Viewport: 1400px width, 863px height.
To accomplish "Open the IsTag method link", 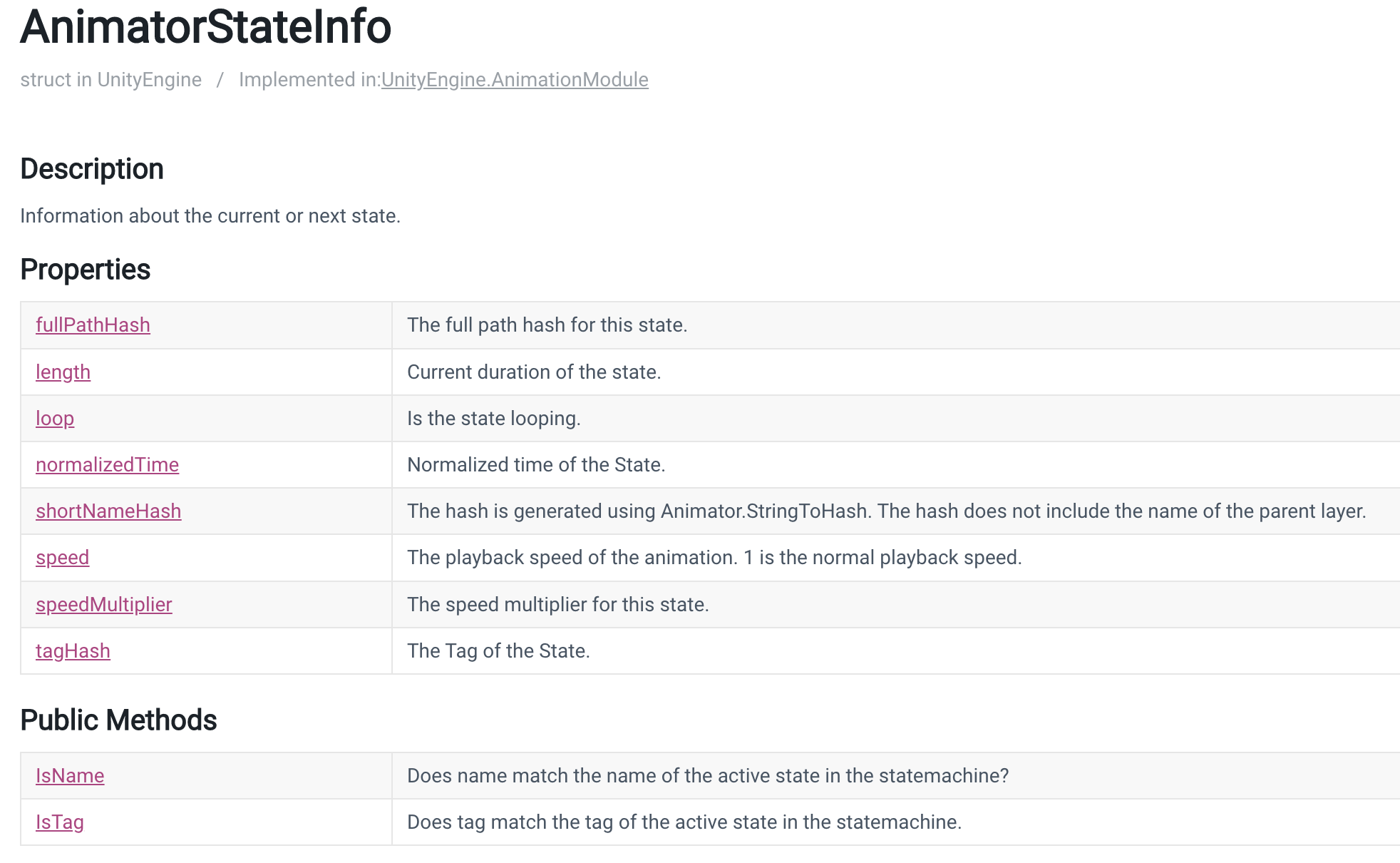I will click(x=60, y=822).
